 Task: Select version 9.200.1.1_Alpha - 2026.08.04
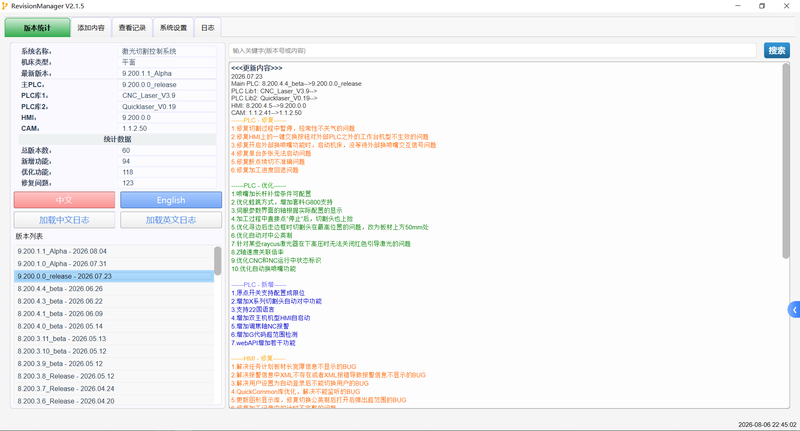pyautogui.click(x=114, y=251)
